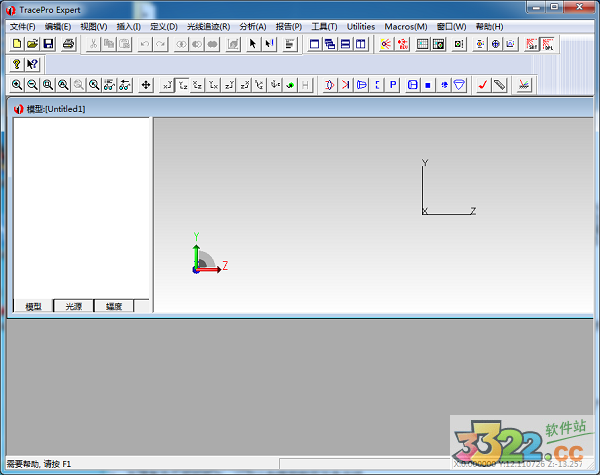Toggle the blue P button in the toolbar
This screenshot has height=475, width=600.
pyautogui.click(x=393, y=85)
